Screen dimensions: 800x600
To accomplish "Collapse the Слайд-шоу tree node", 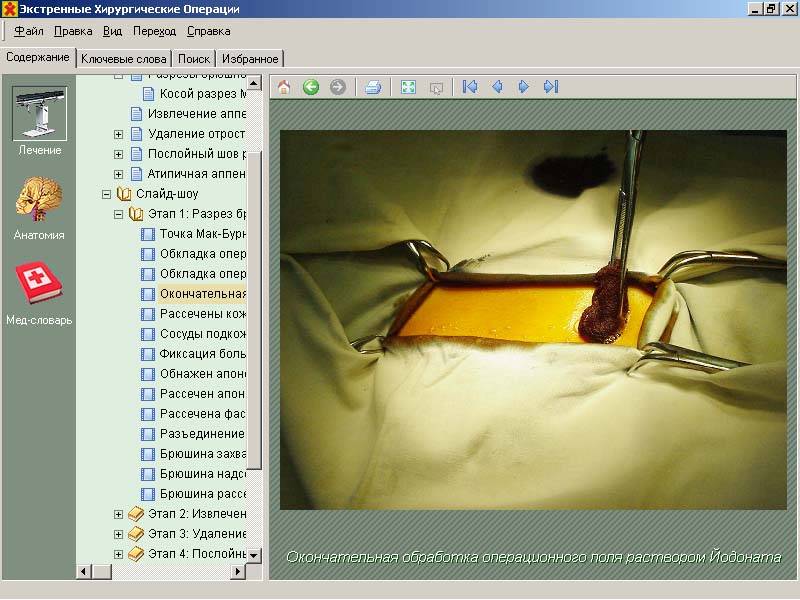I will (105, 194).
